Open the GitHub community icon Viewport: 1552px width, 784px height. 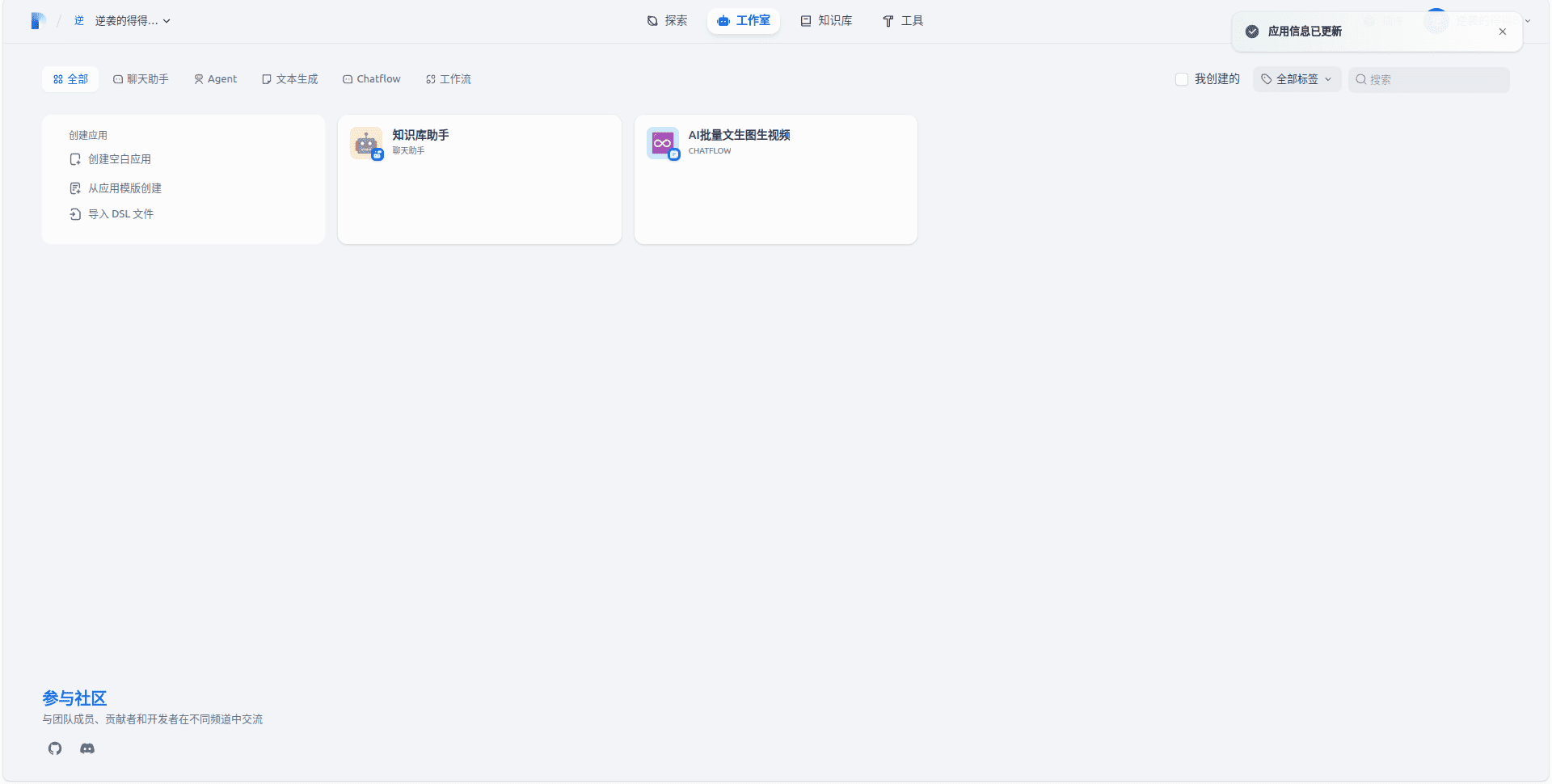55,748
